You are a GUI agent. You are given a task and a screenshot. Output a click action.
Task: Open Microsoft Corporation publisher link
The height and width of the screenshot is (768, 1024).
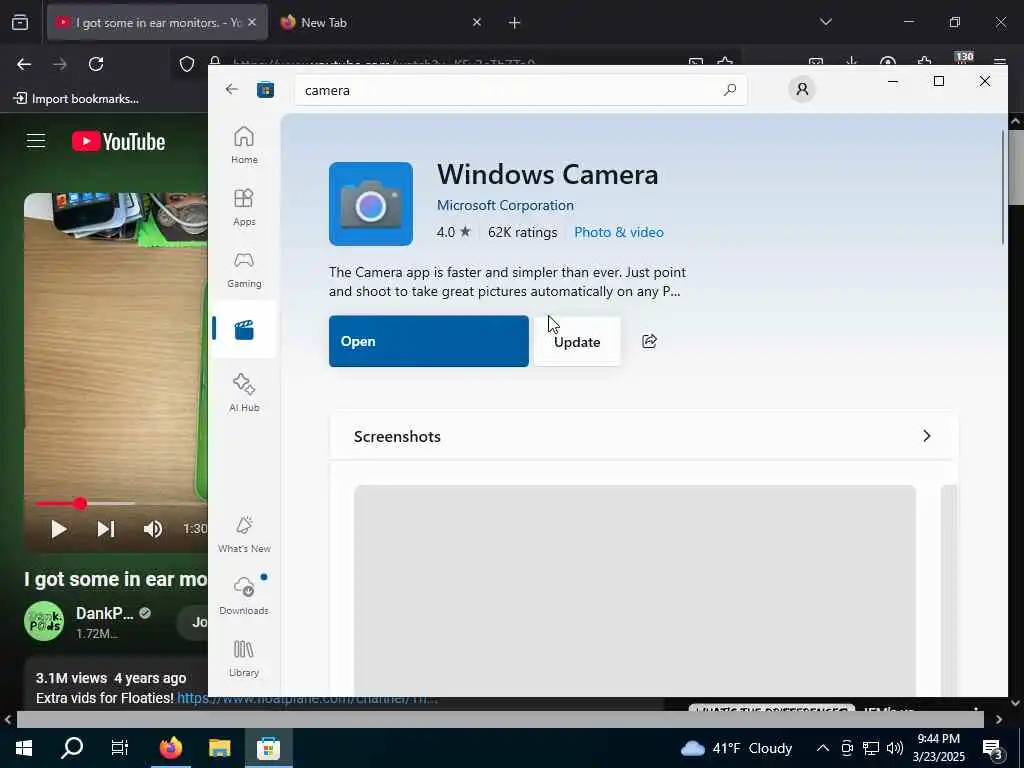click(x=505, y=205)
